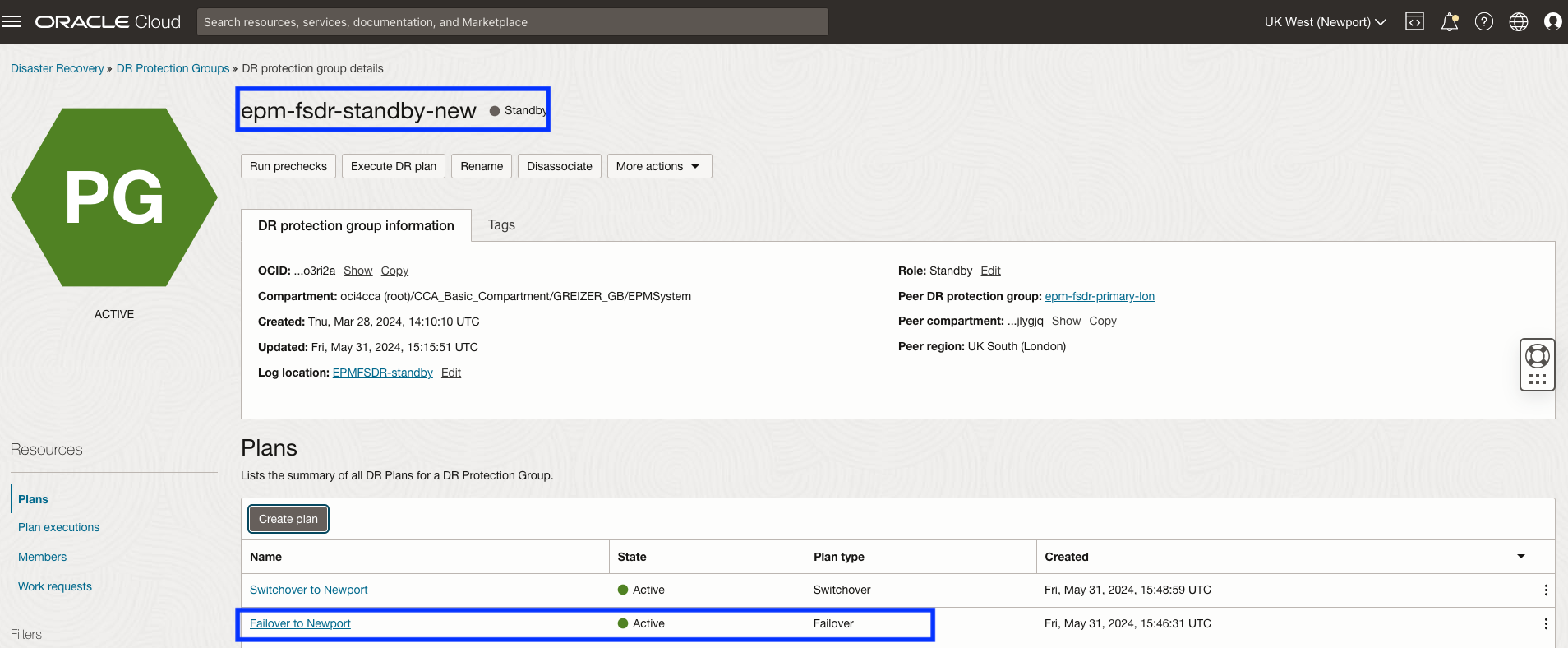Open Members in Resources
The width and height of the screenshot is (1568, 648).
point(42,557)
